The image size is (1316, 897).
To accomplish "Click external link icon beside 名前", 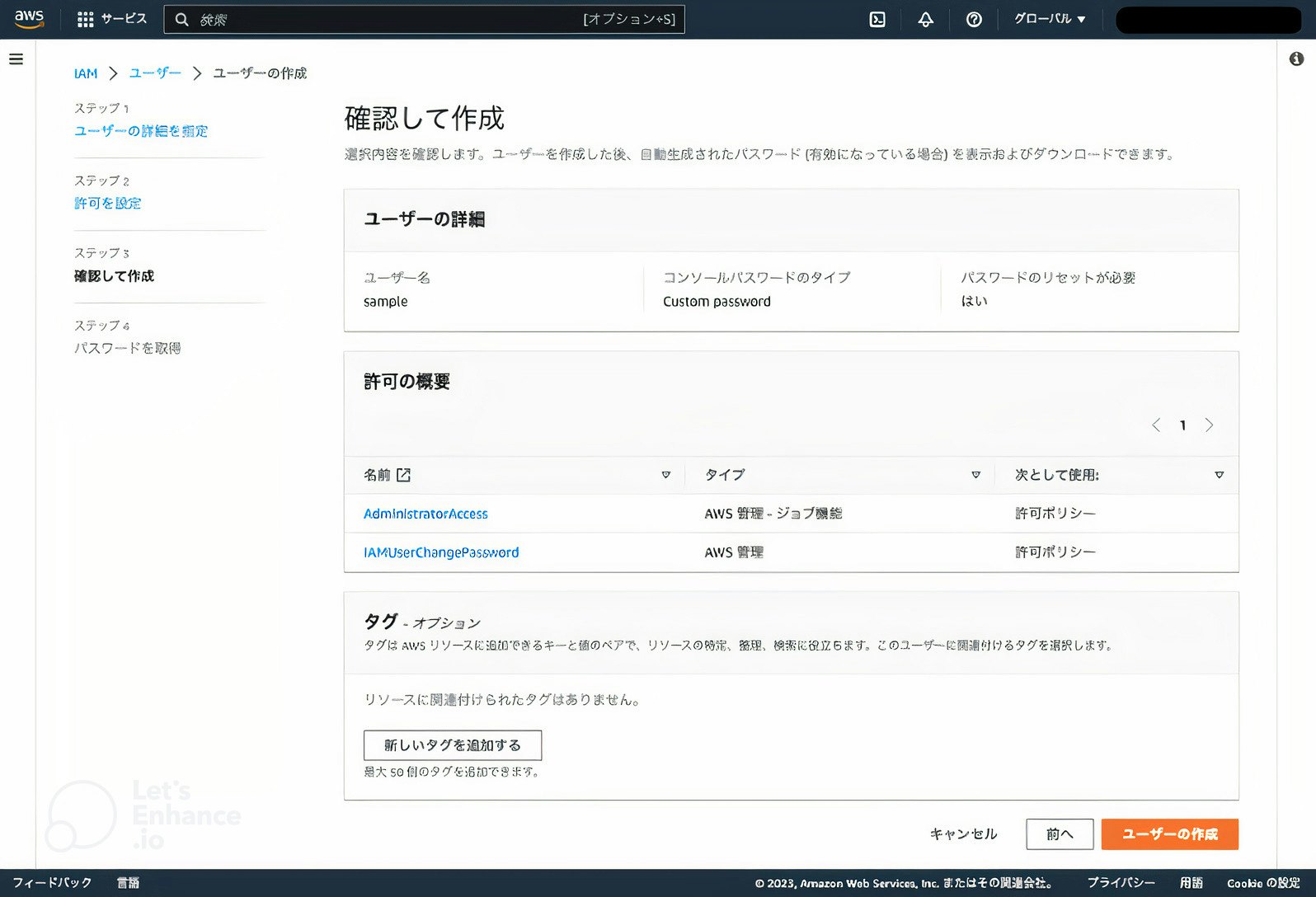I will point(403,475).
